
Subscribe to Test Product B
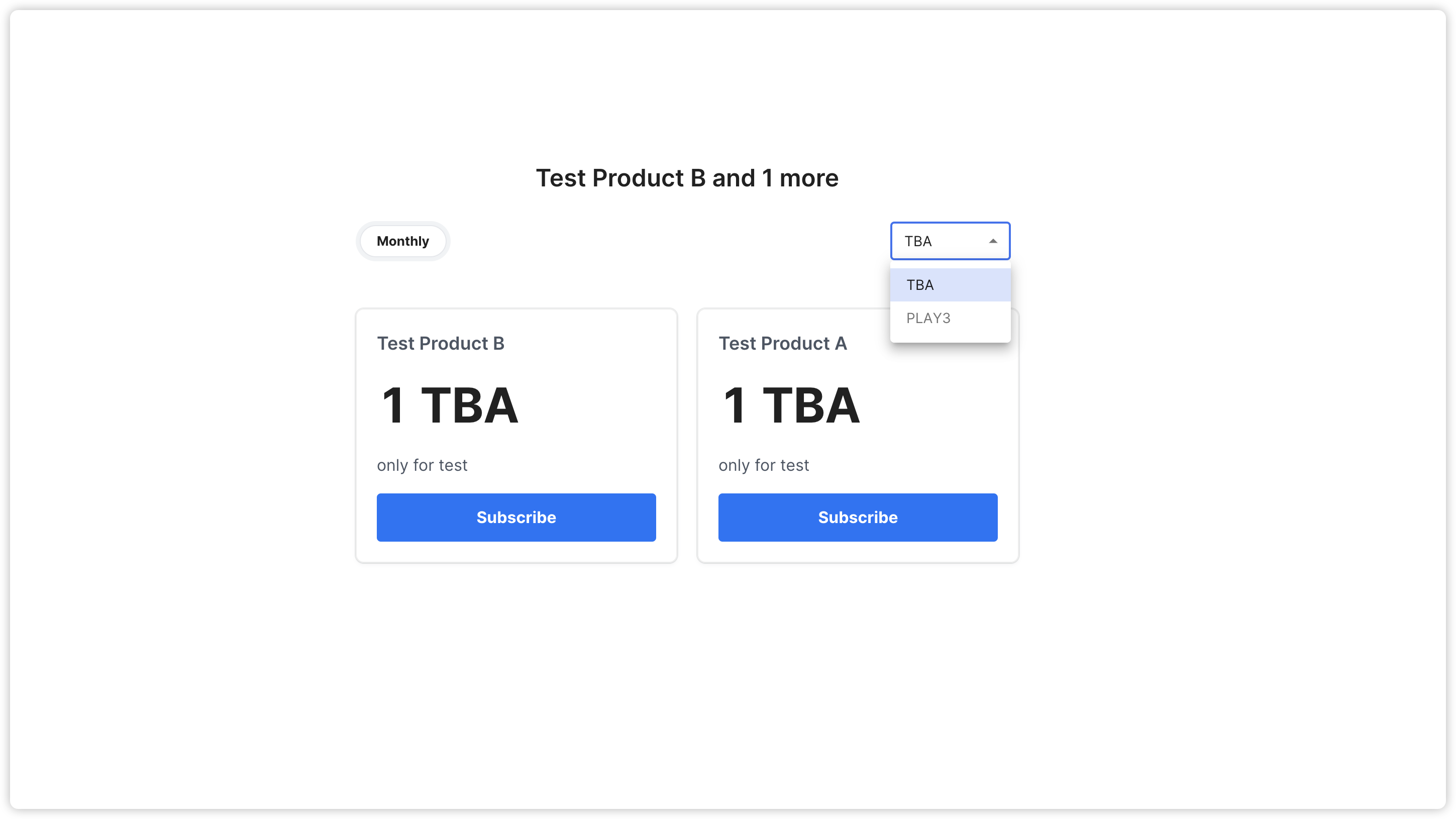tap(516, 517)
